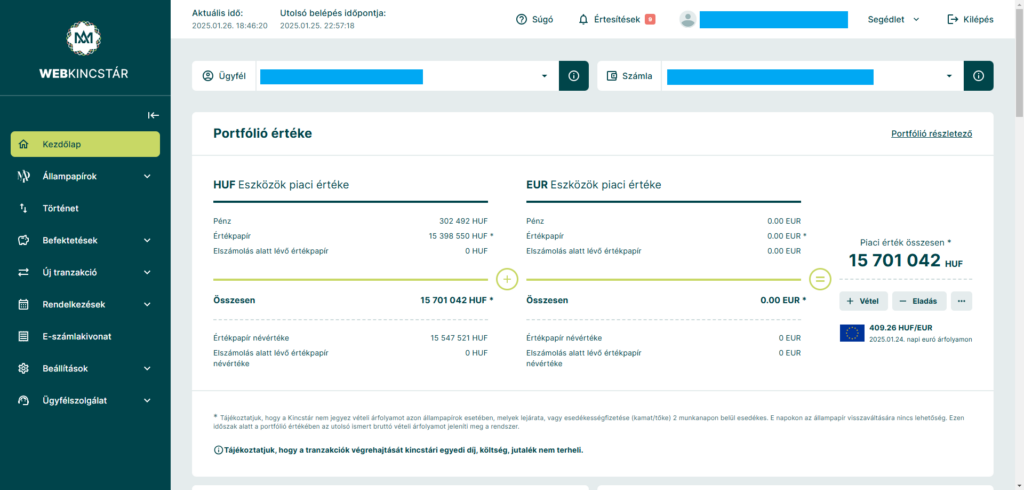Open help via the Súgó question icon
Screen dimensions: 1024x490
tap(521, 19)
